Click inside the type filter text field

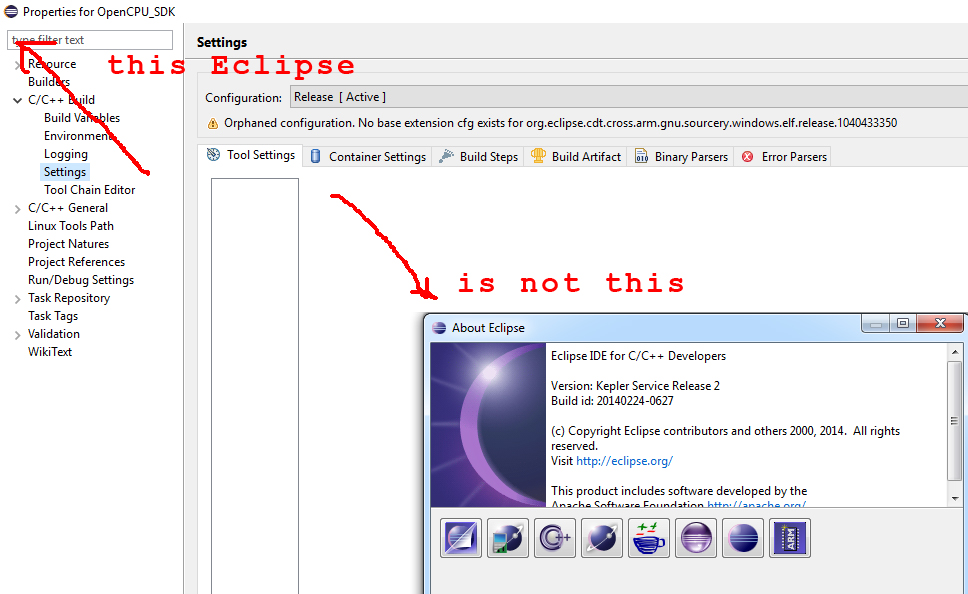pos(89,39)
